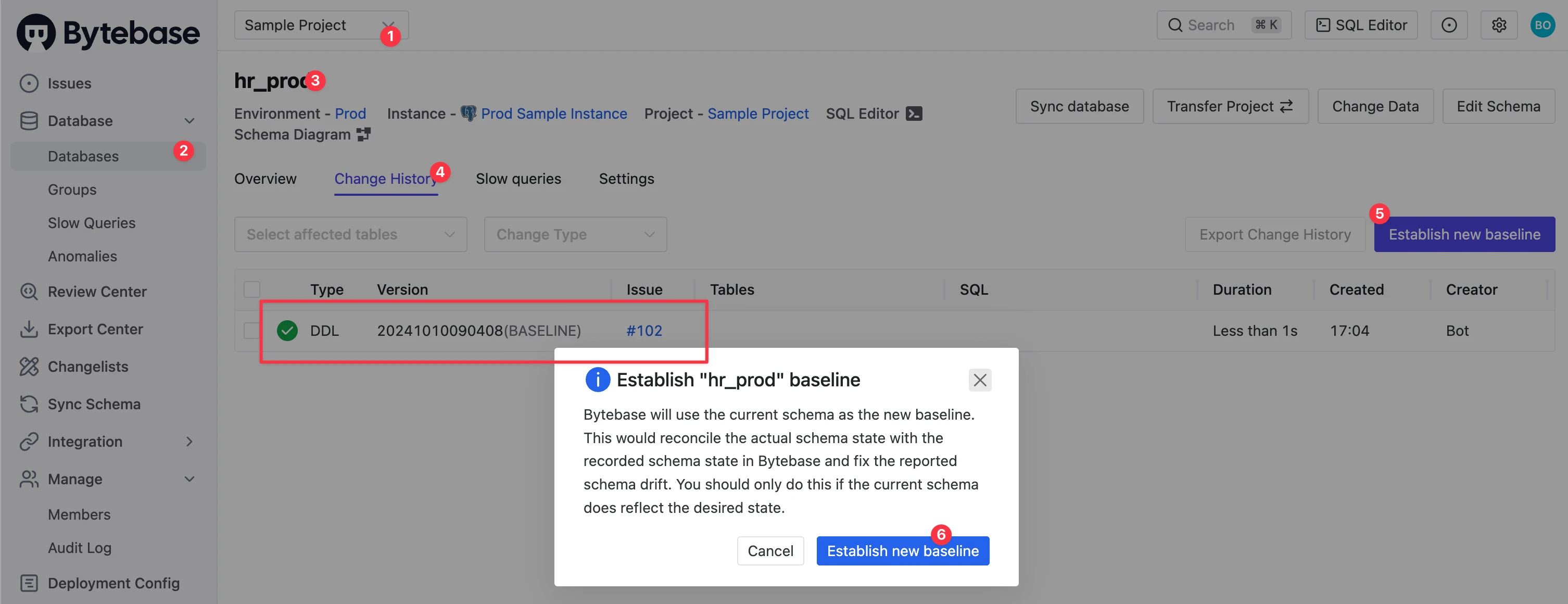Open Slow Queries in the sidebar

91,223
